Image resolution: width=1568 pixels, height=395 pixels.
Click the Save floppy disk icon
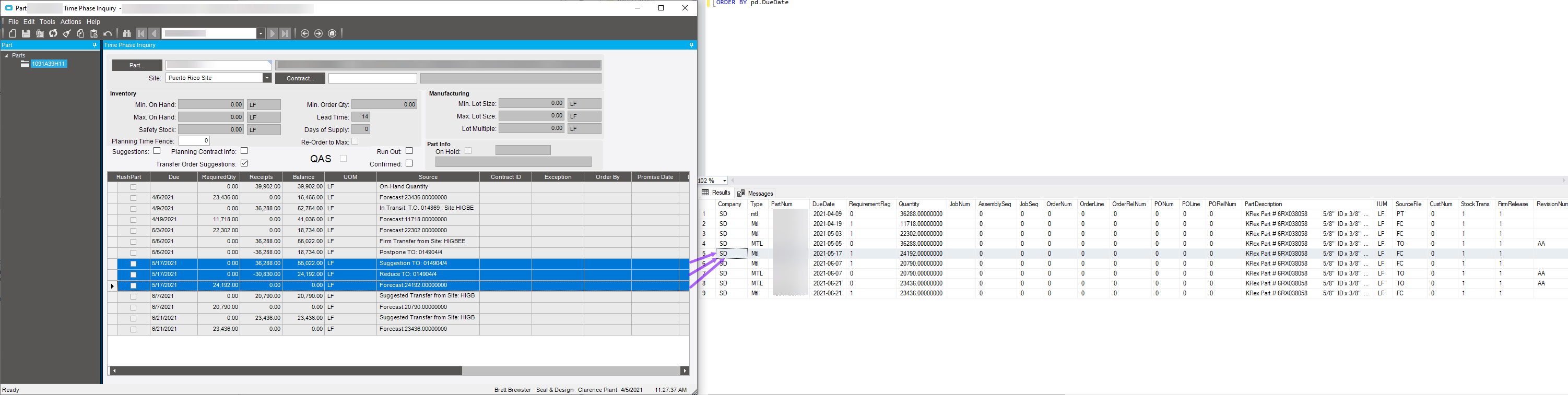[26, 33]
